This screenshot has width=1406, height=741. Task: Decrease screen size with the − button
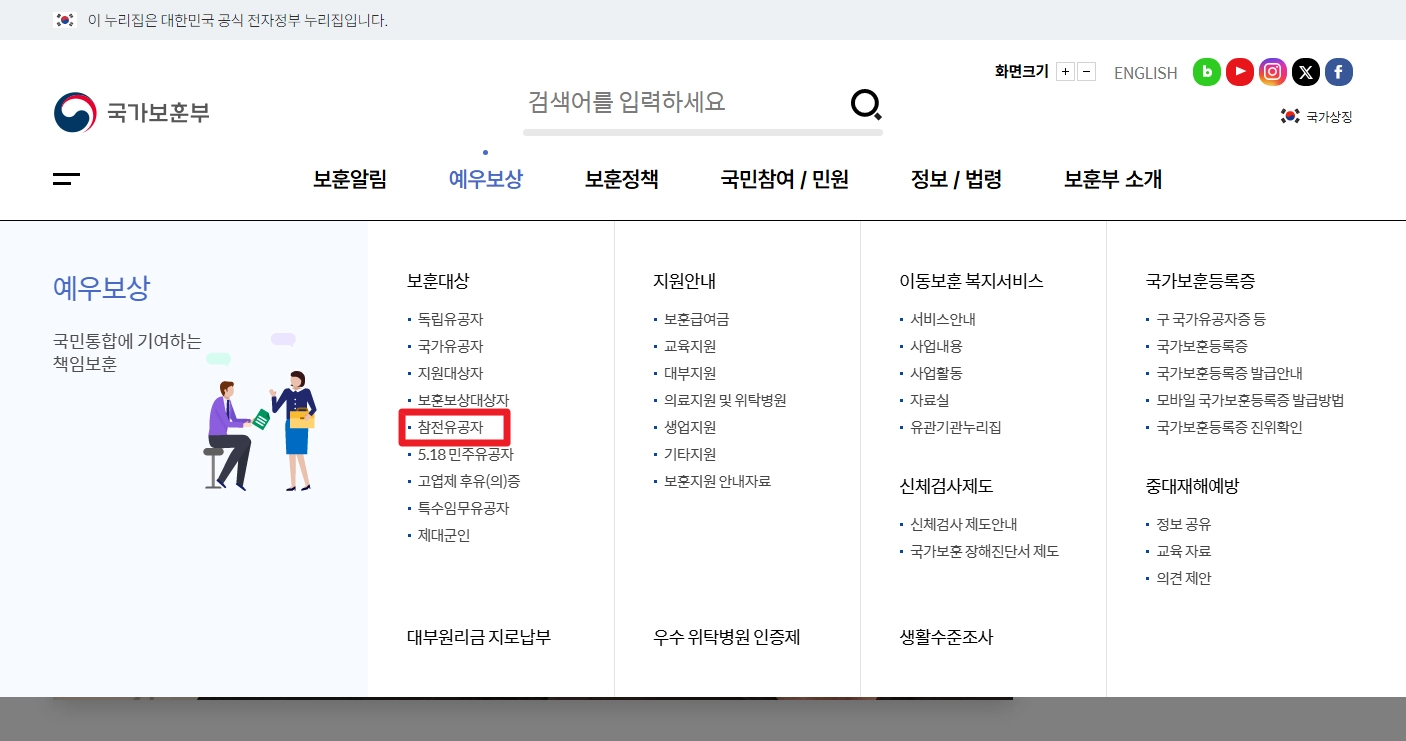click(1085, 71)
